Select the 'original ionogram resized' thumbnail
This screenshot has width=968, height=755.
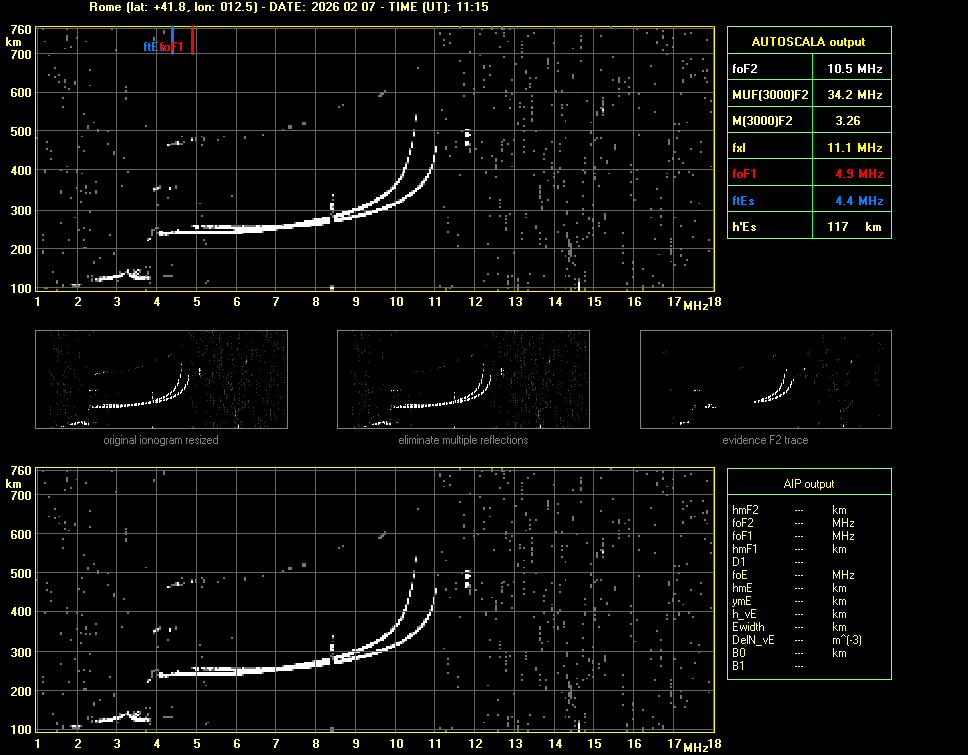click(161, 380)
